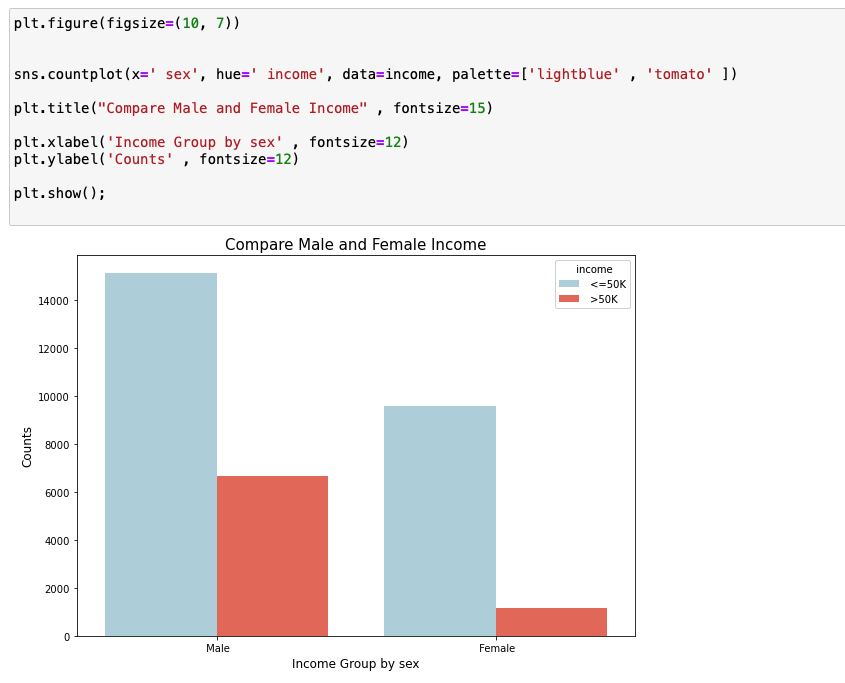Click the chart title Compare Male and Female Income
This screenshot has width=845, height=683.
pyautogui.click(x=356, y=244)
